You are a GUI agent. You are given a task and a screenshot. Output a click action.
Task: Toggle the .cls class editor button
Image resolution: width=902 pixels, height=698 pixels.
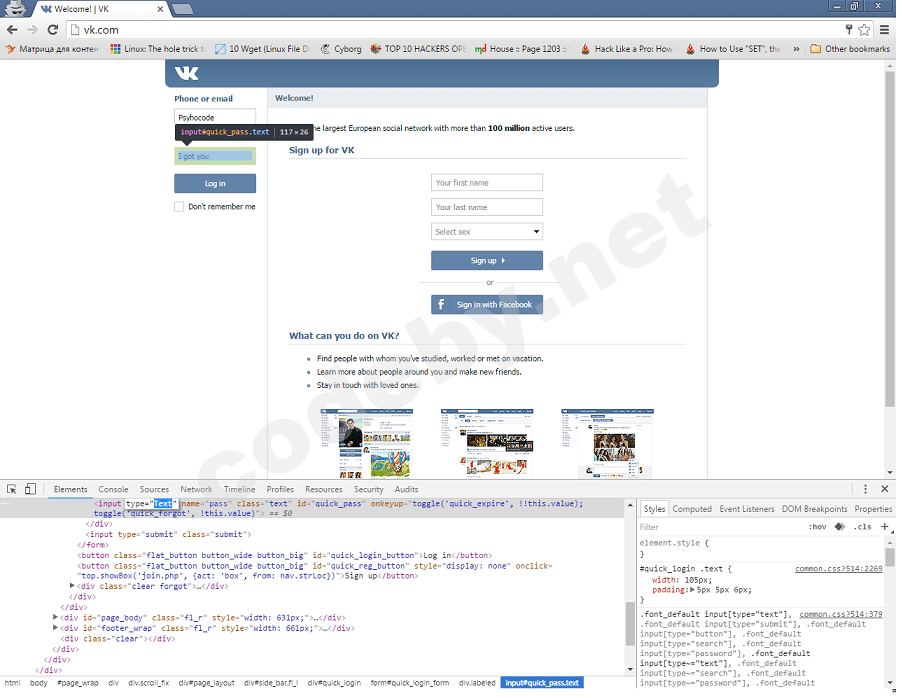862,527
